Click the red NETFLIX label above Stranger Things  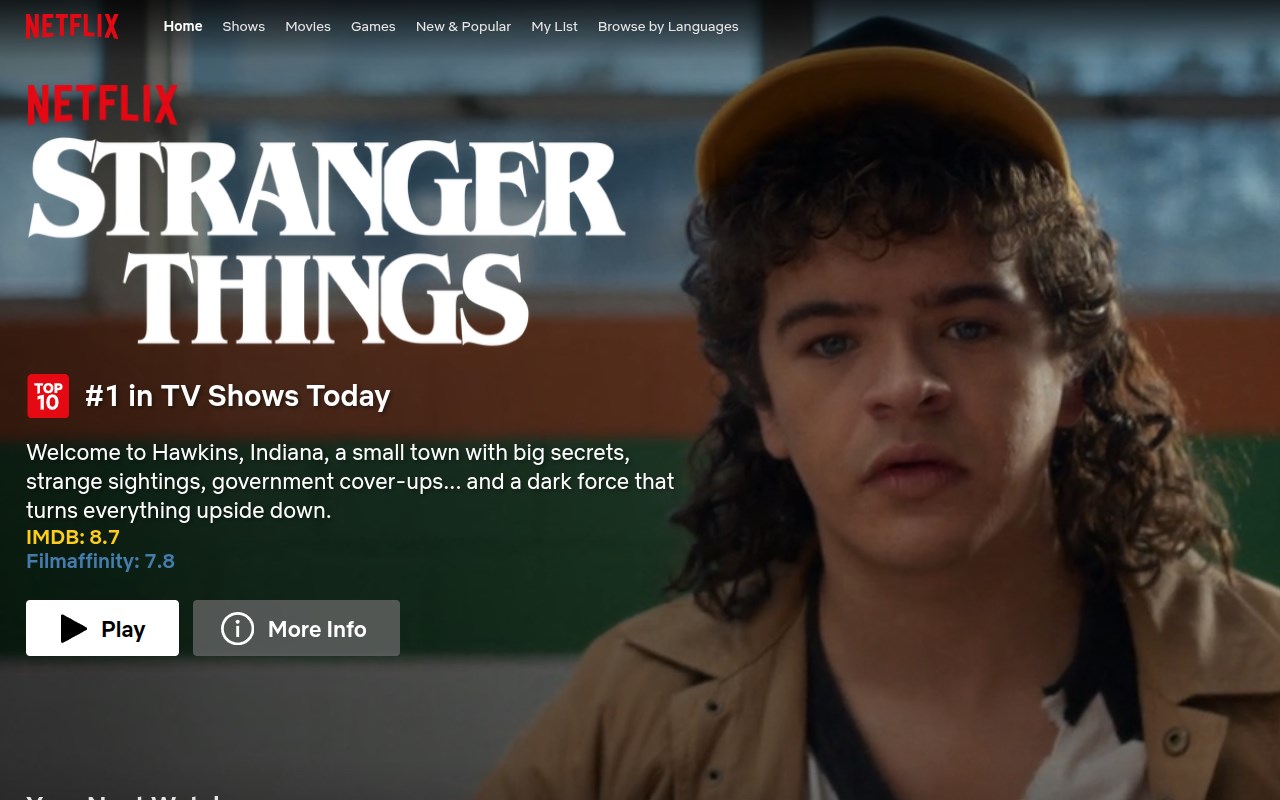pos(102,105)
